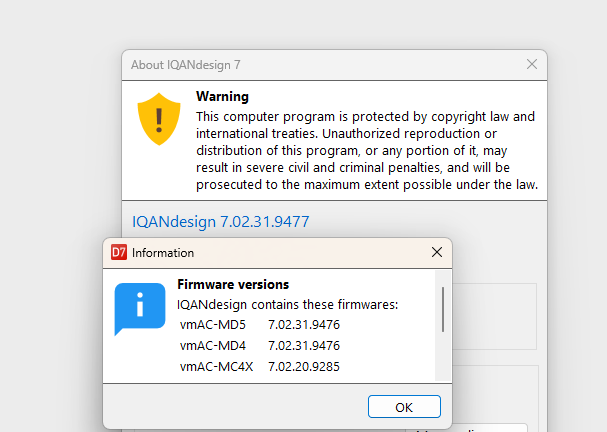Confirm the firmware dialog with OK
Viewport: 607px width, 432px height.
point(404,407)
